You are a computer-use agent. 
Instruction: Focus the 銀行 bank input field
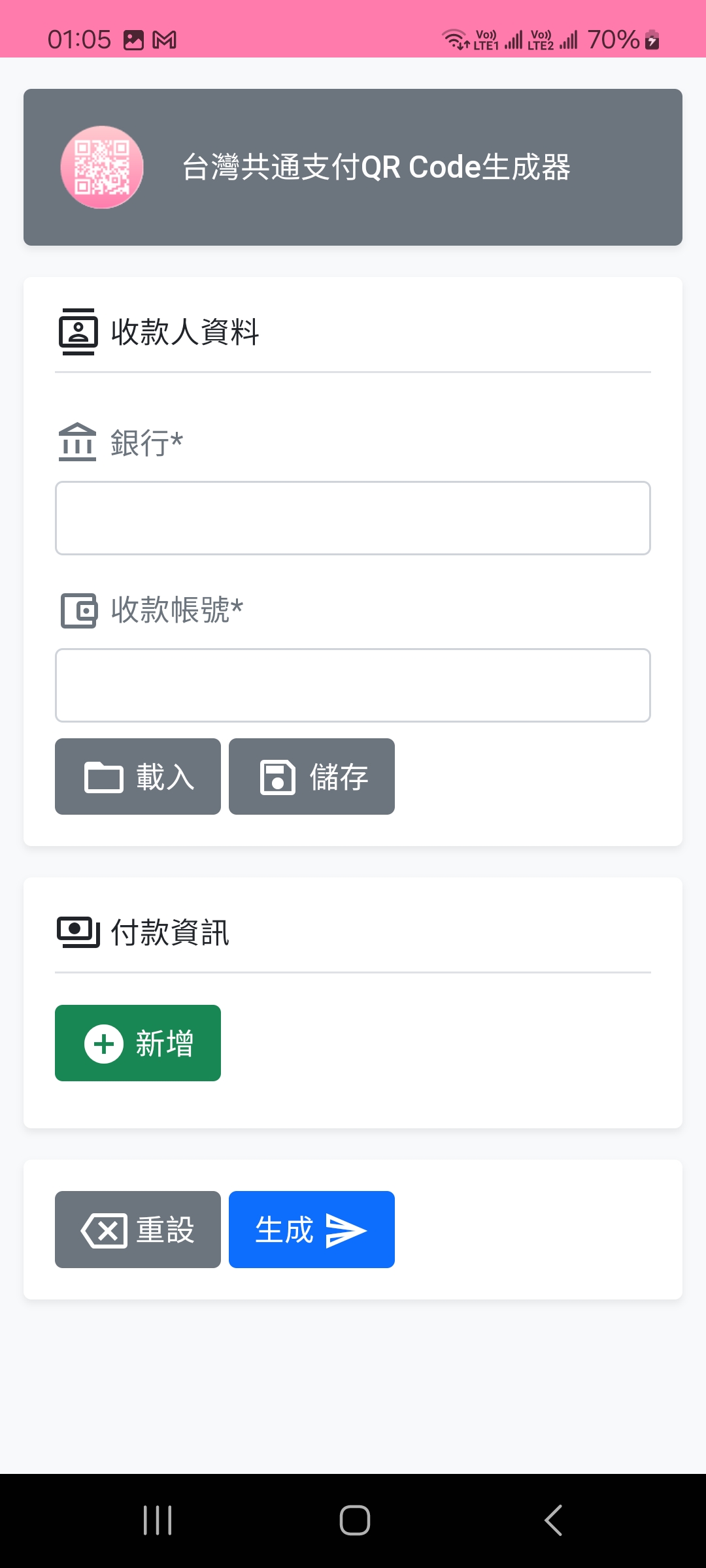pos(353,518)
